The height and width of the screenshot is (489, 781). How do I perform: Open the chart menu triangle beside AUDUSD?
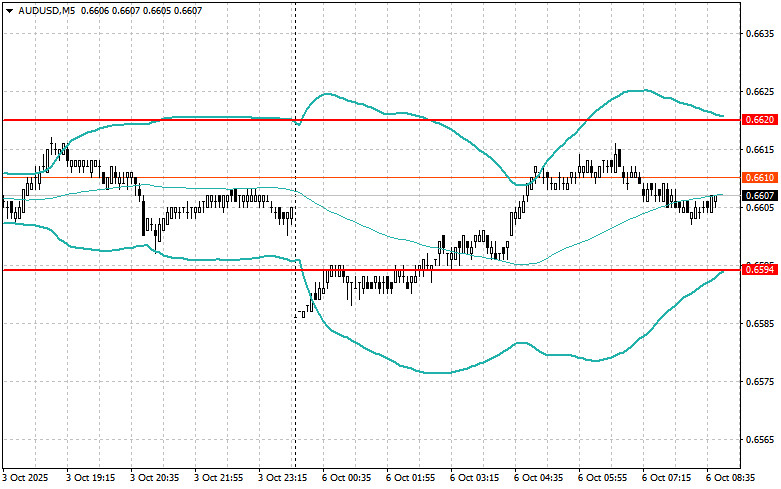(x=10, y=10)
